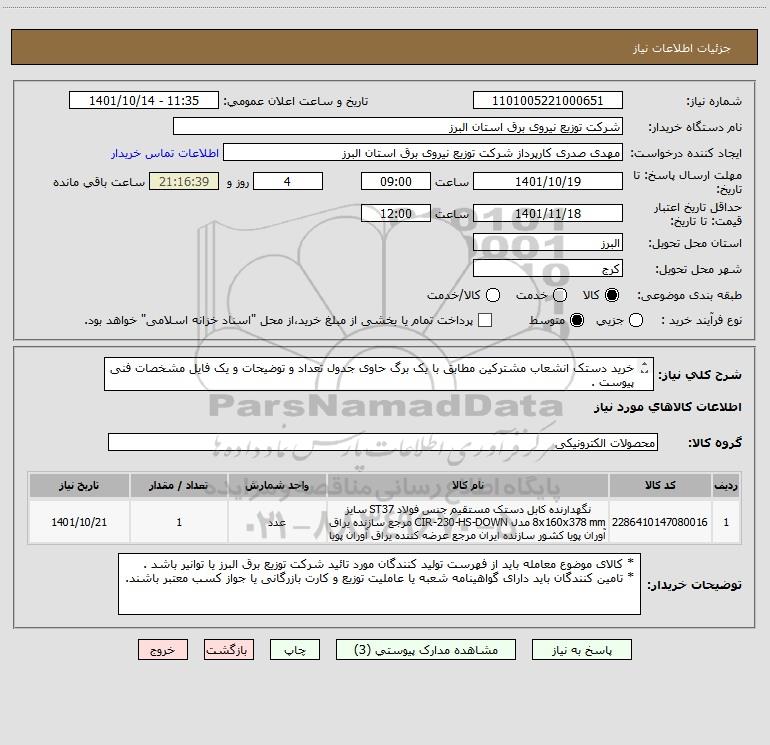The height and width of the screenshot is (745, 770).
Task: Click the response deadline date 1401/10/19 field
Action: pyautogui.click(x=548, y=181)
